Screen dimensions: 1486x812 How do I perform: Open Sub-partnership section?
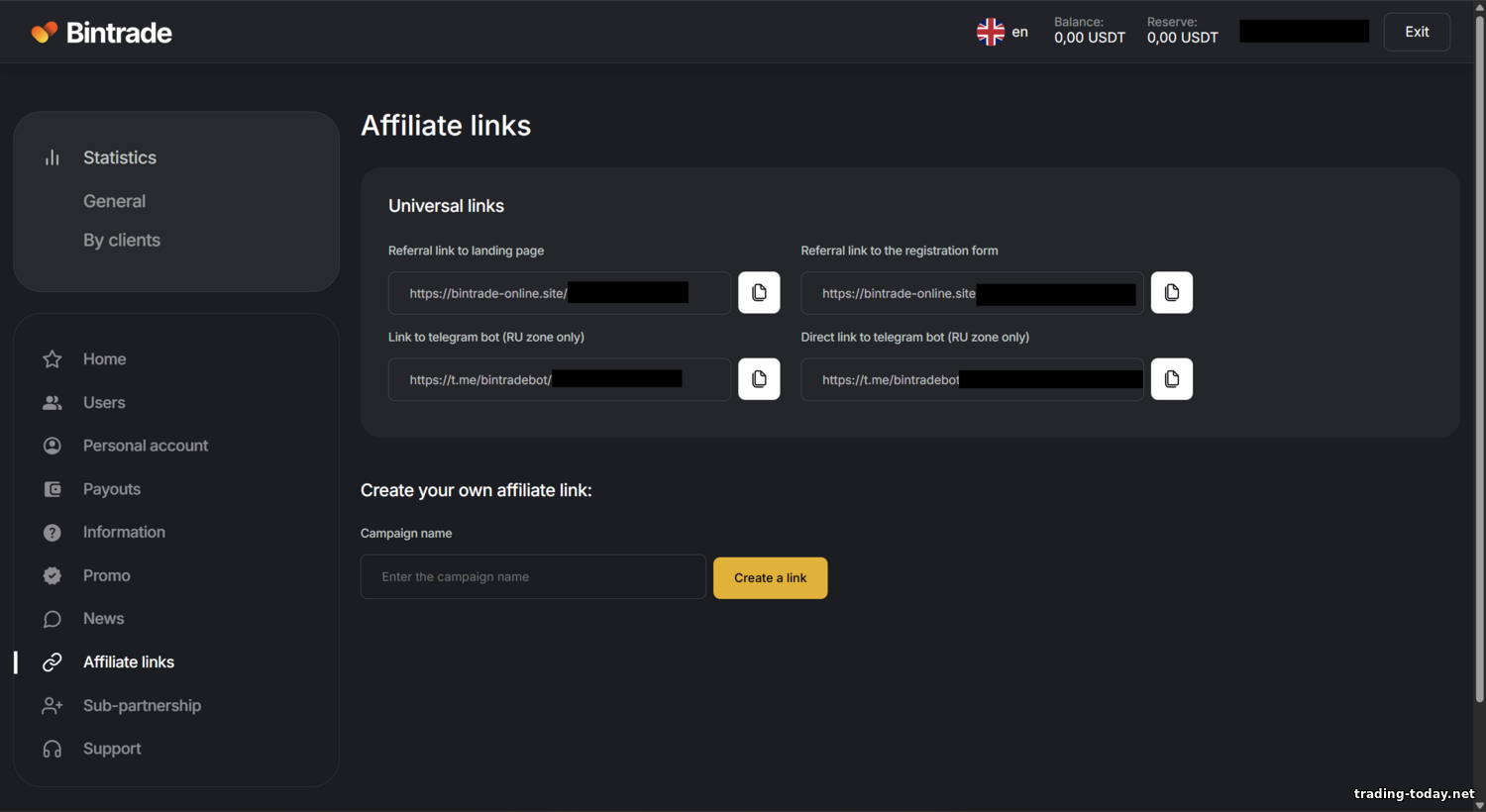tap(142, 706)
